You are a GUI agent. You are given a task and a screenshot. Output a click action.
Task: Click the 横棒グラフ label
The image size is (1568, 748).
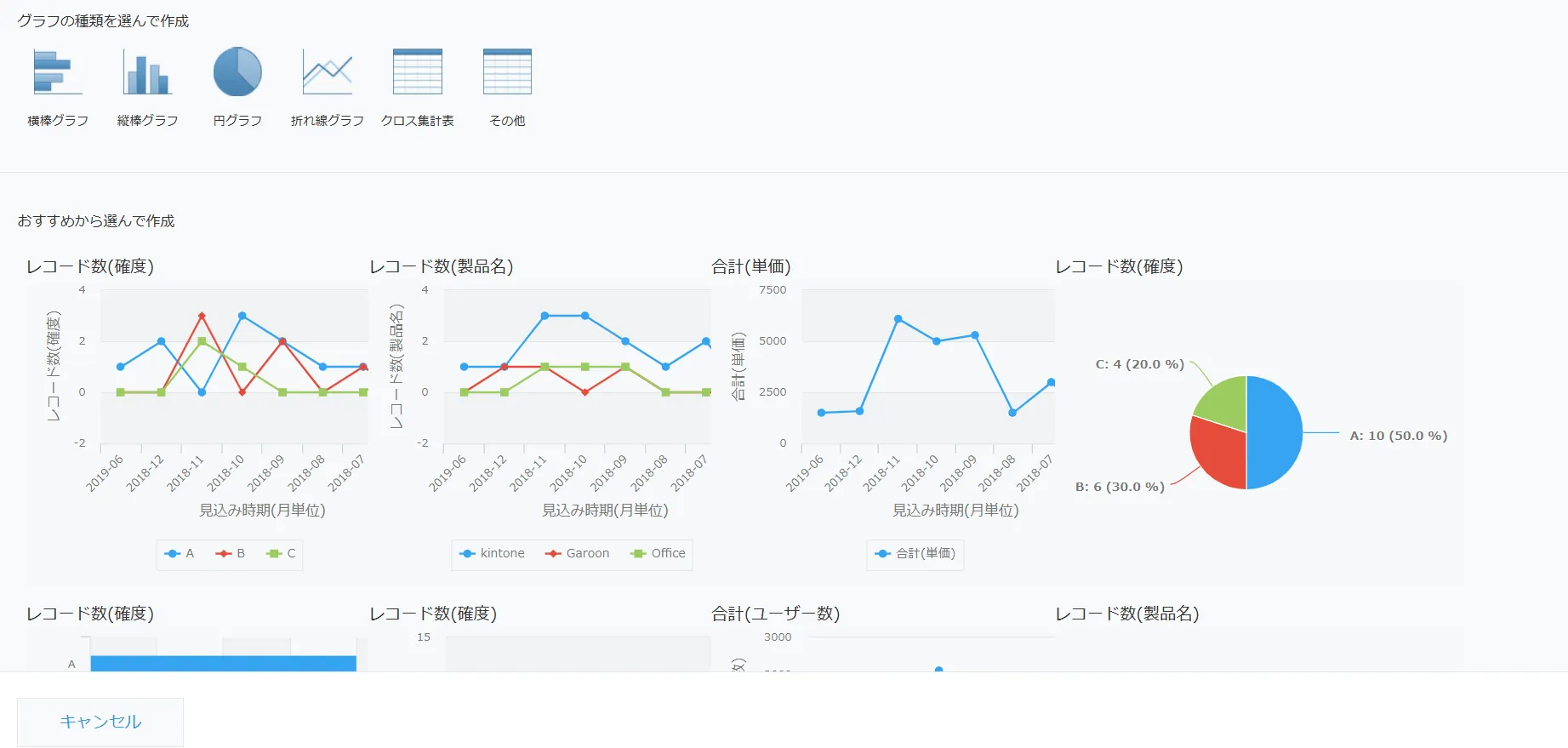pos(58,121)
